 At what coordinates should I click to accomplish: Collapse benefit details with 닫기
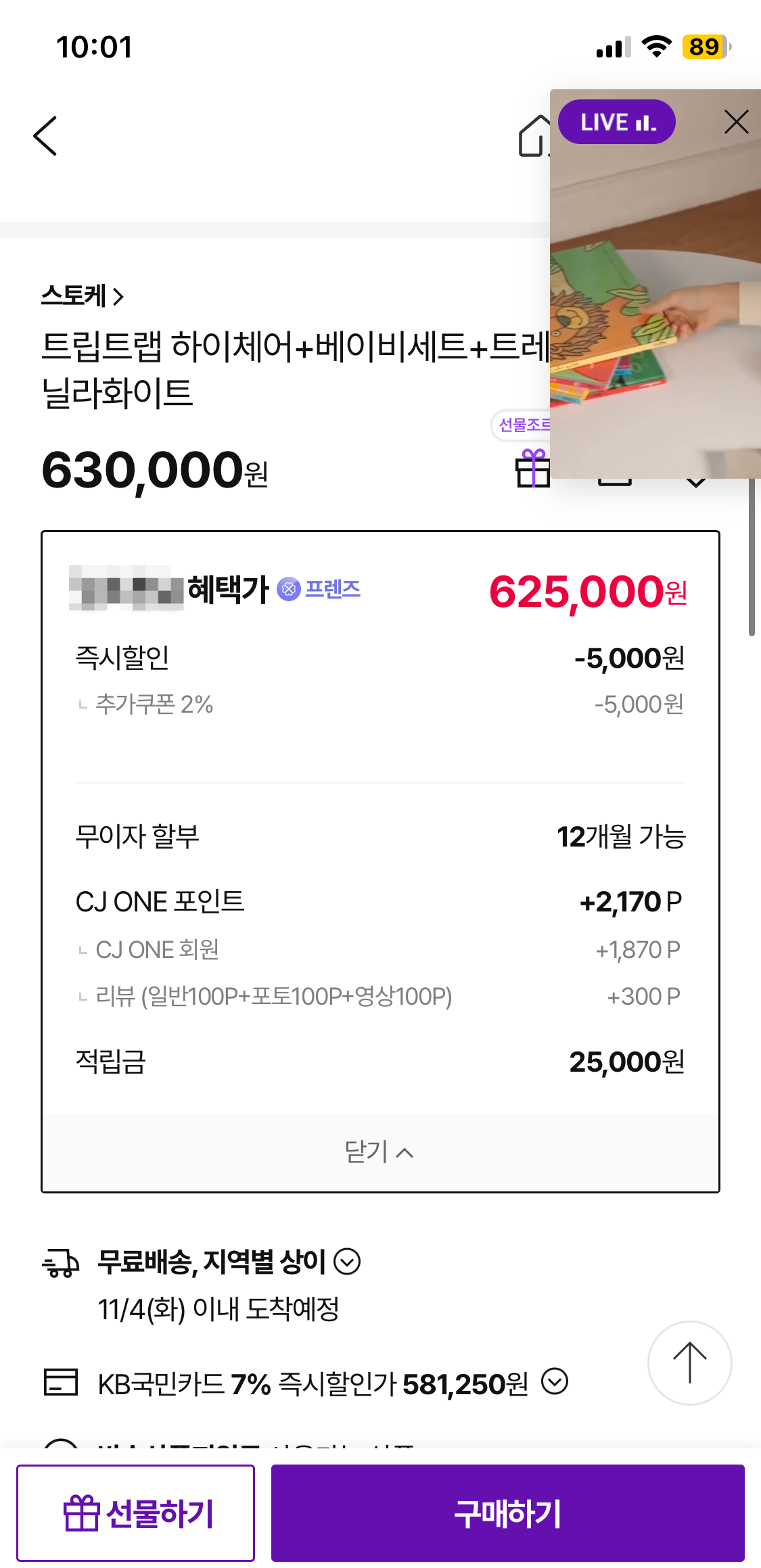click(379, 1152)
